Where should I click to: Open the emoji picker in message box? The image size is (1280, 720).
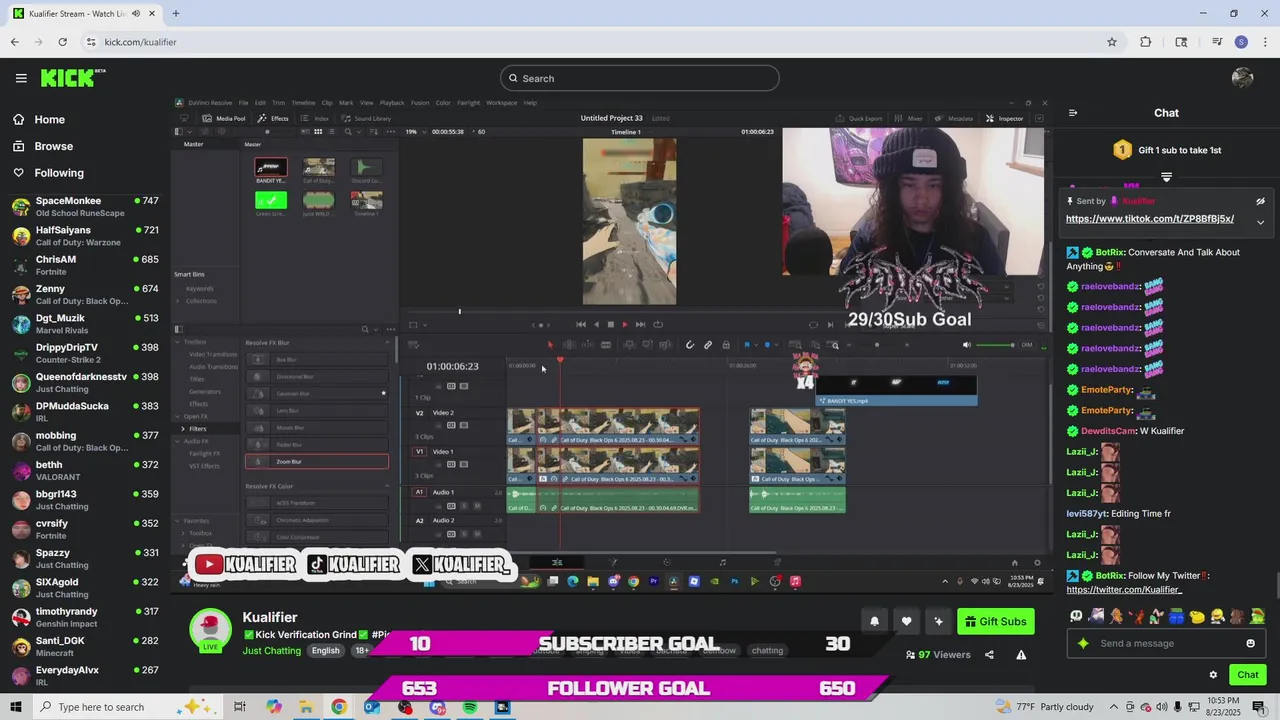point(1250,643)
